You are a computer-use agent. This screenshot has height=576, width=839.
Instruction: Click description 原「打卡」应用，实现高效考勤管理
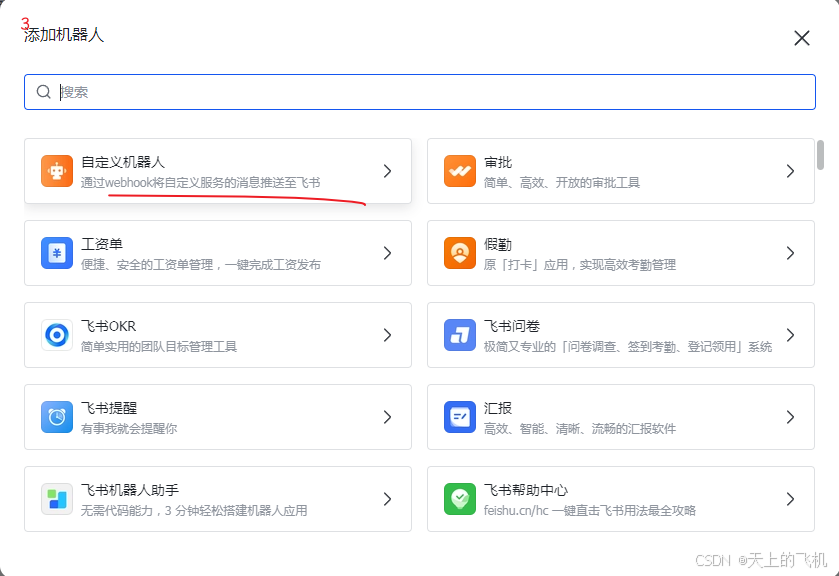tap(579, 264)
